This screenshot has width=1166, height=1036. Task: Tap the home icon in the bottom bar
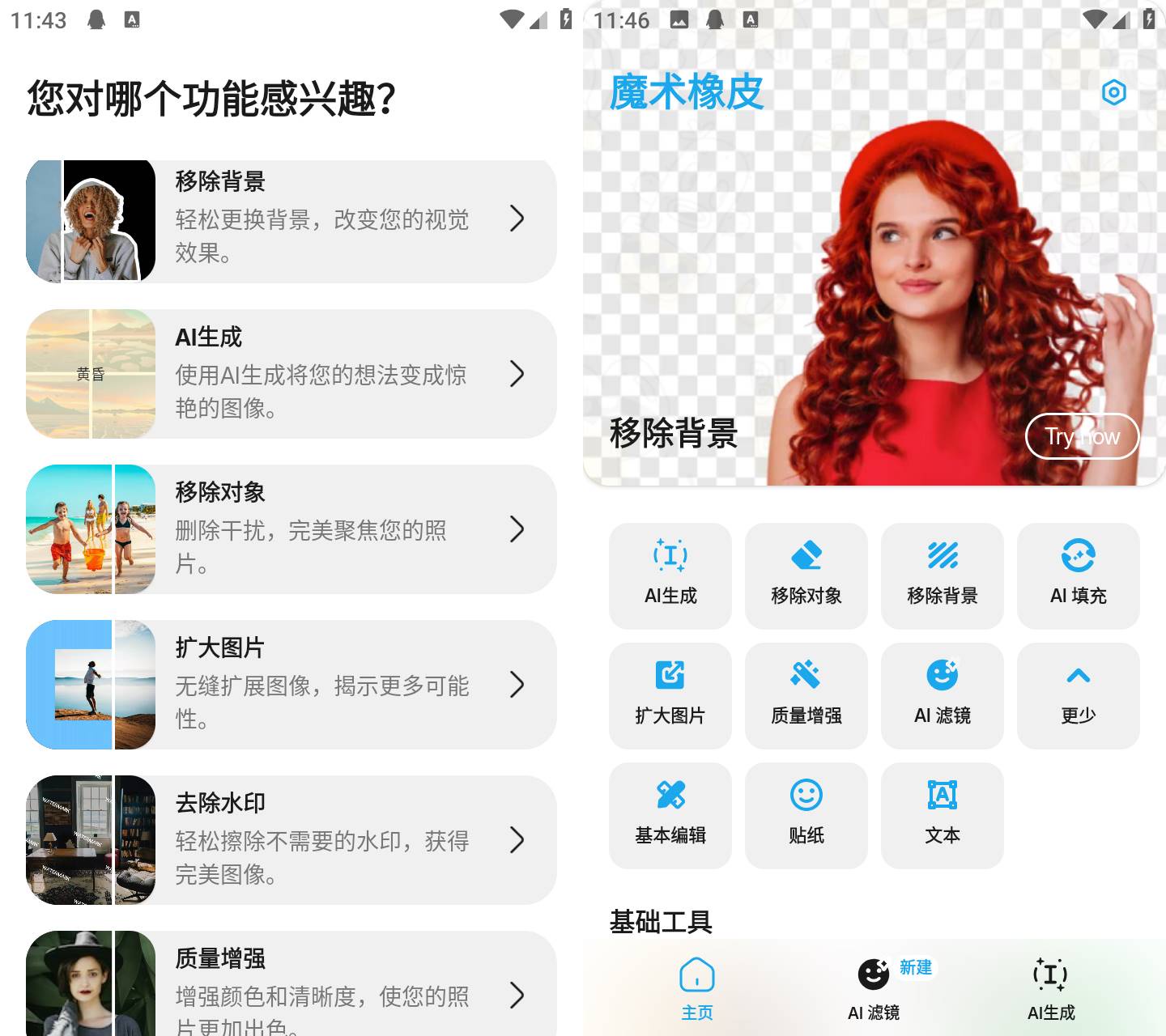tap(697, 977)
